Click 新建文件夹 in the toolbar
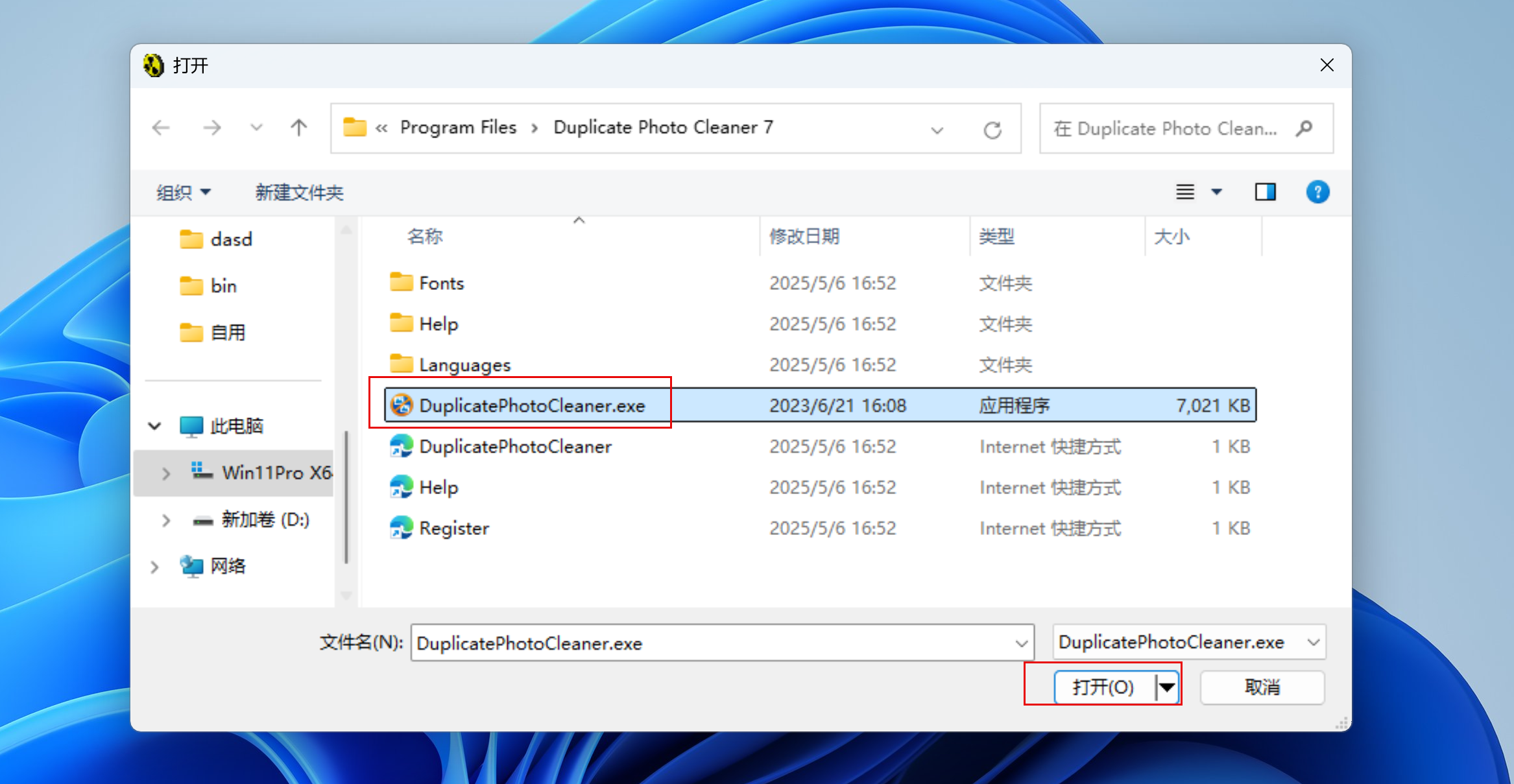 pyautogui.click(x=299, y=193)
